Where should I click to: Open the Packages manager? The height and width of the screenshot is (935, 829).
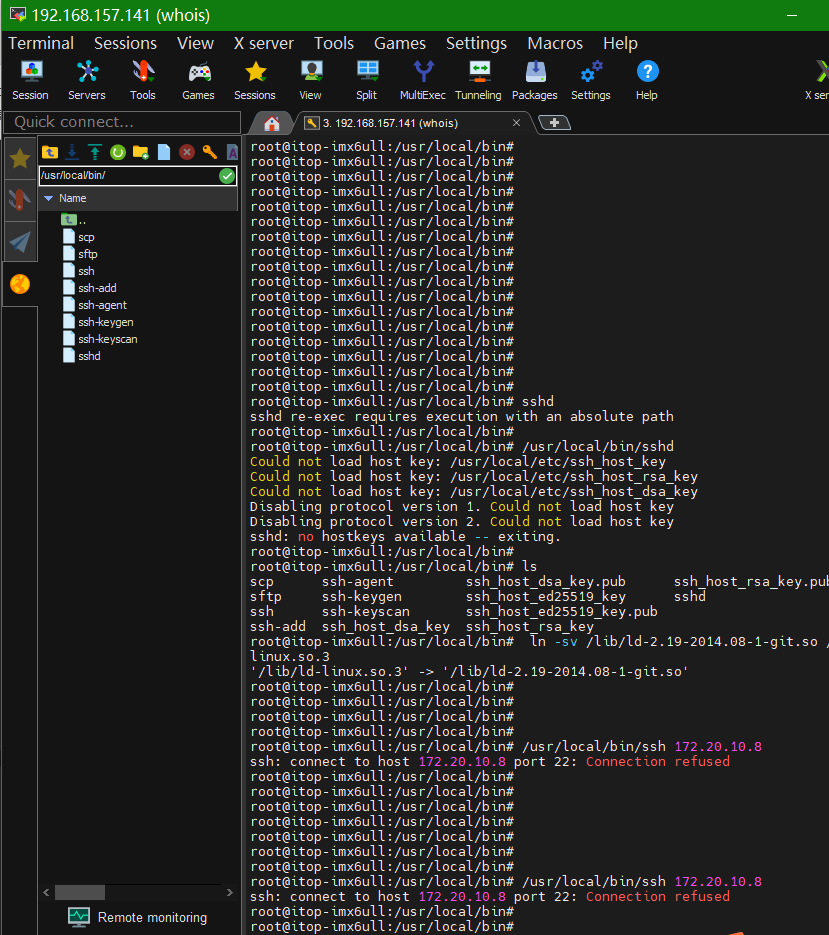click(534, 81)
